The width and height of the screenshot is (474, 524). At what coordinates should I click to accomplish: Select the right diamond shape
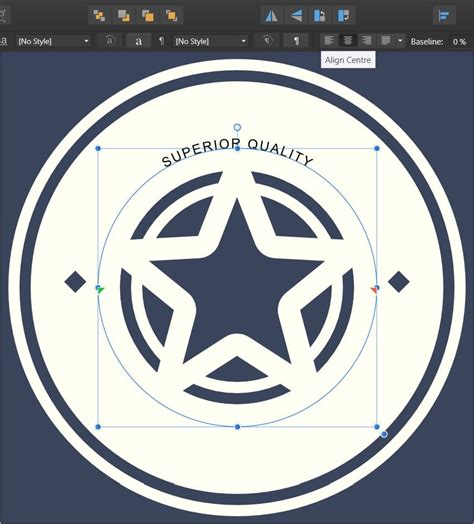399,282
